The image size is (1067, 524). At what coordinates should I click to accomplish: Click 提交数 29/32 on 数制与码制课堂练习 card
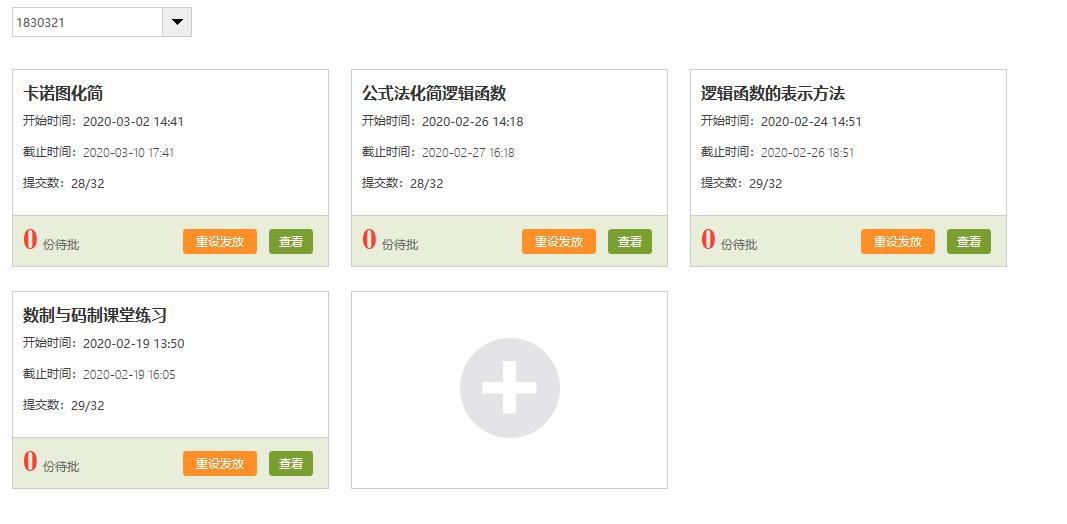click(64, 405)
